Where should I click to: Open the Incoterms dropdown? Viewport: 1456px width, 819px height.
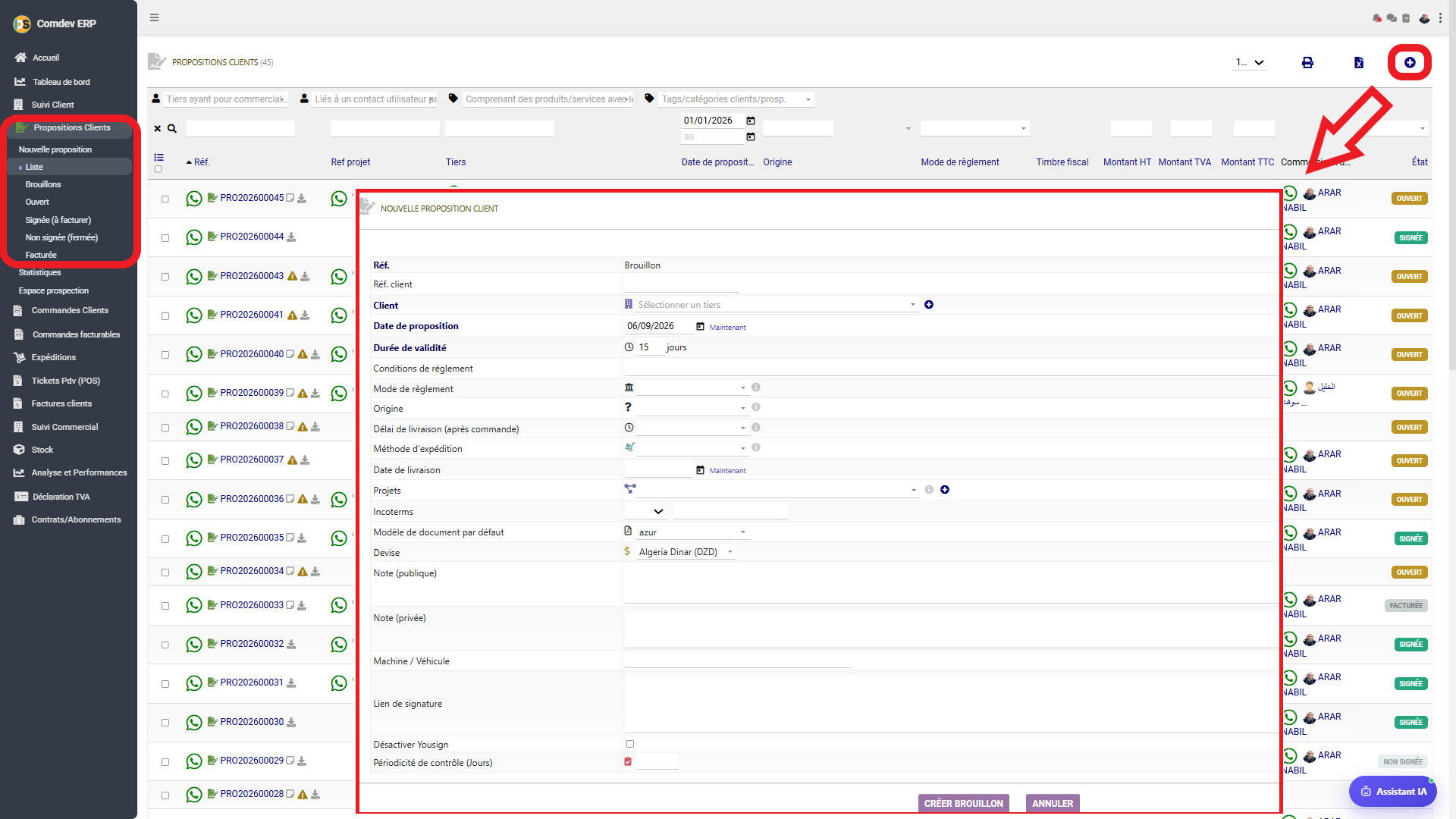[645, 512]
